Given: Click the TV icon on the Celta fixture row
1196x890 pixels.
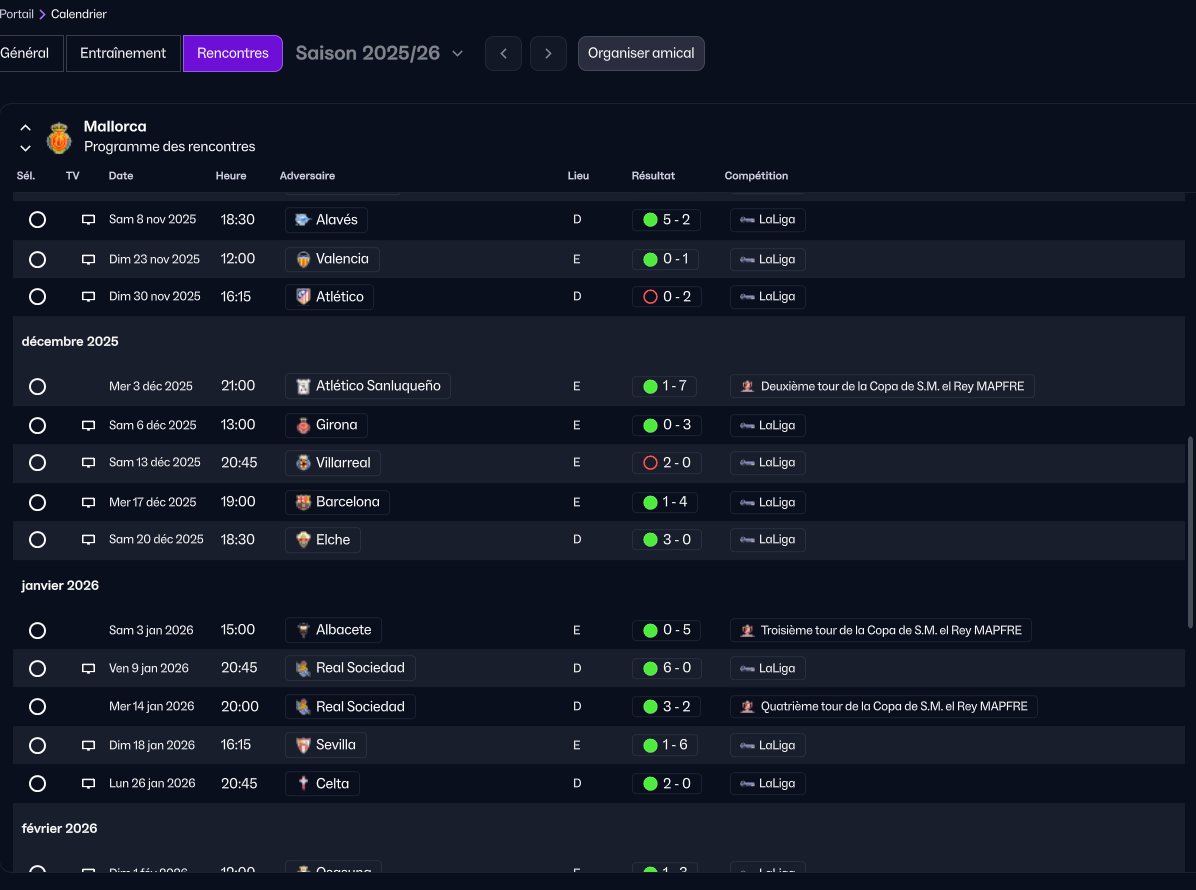Looking at the screenshot, I should (x=88, y=784).
